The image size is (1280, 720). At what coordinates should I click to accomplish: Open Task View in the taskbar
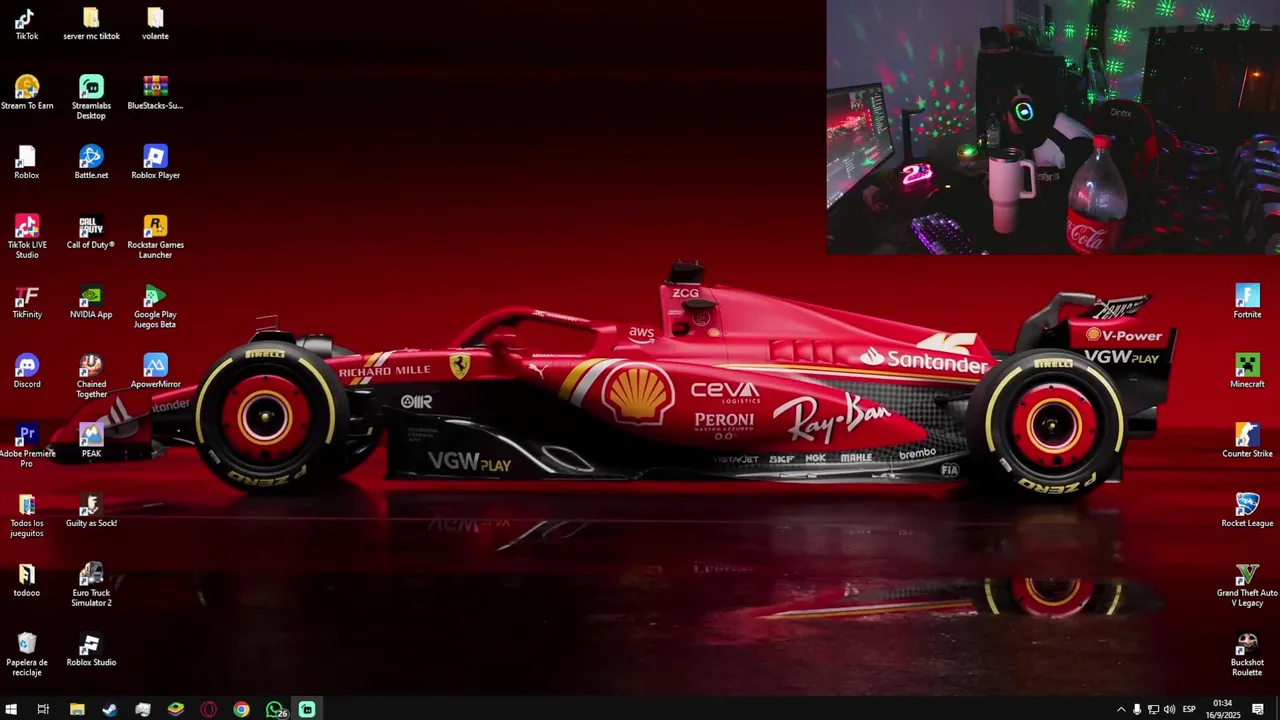43,709
